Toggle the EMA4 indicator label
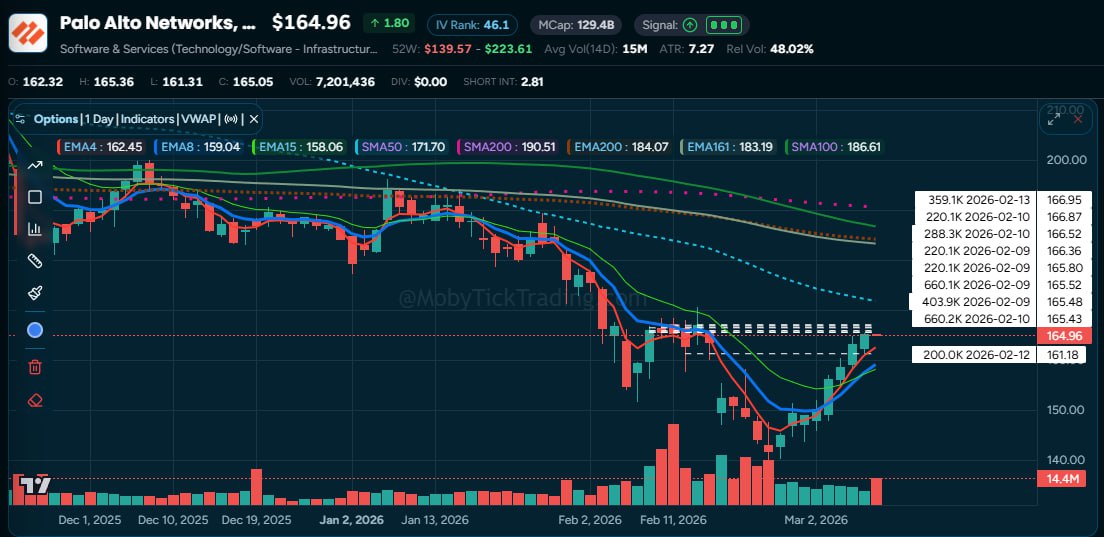 102,147
